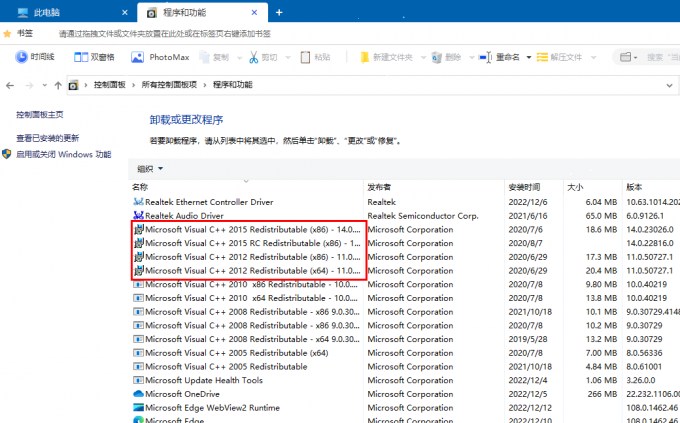Screen dimensions: 680x423
Task: Go up one level arrow
Action: [58, 85]
